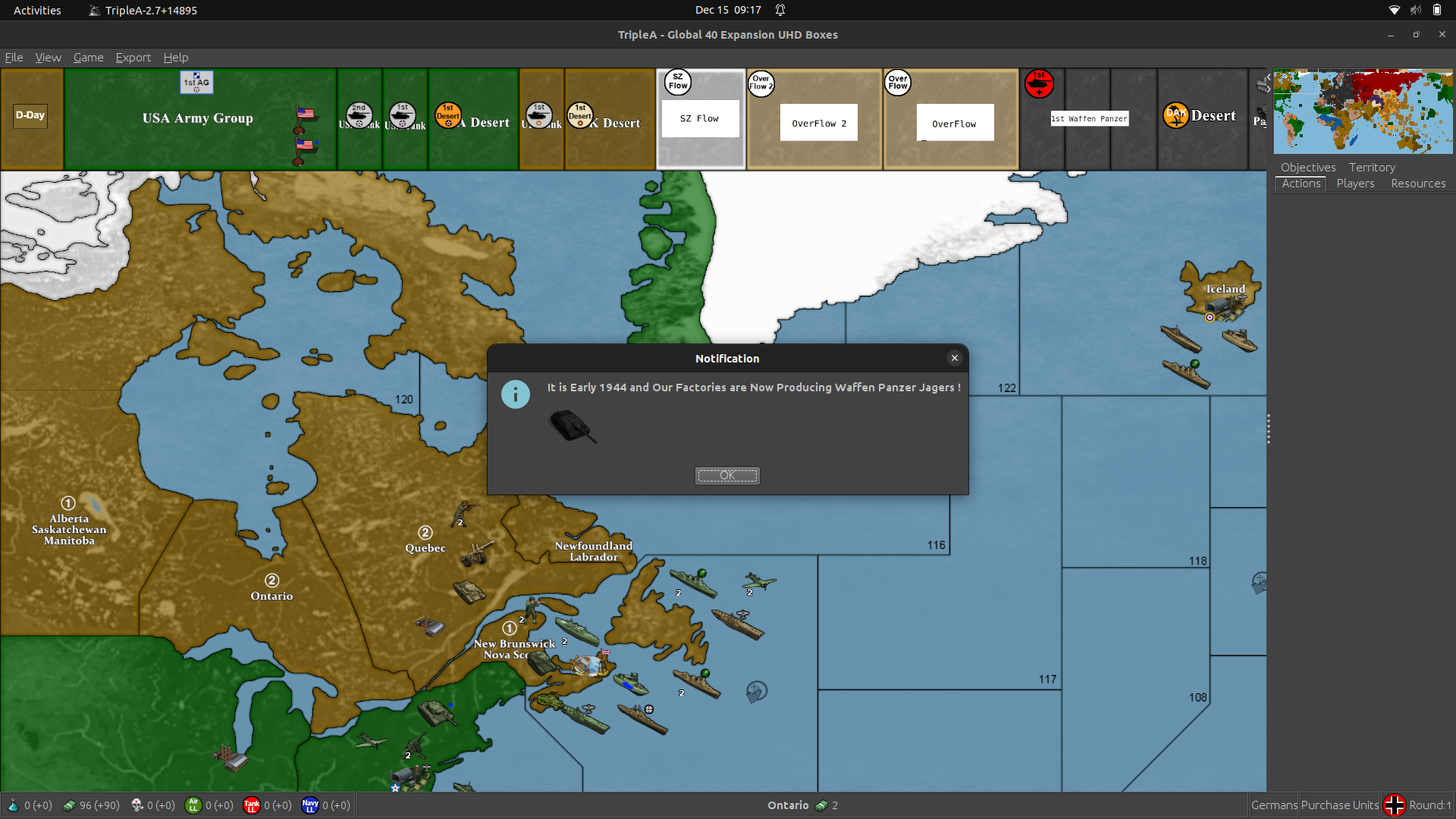This screenshot has height=819, width=1456.
Task: Click the info icon in Notification dialog
Action: [x=516, y=394]
